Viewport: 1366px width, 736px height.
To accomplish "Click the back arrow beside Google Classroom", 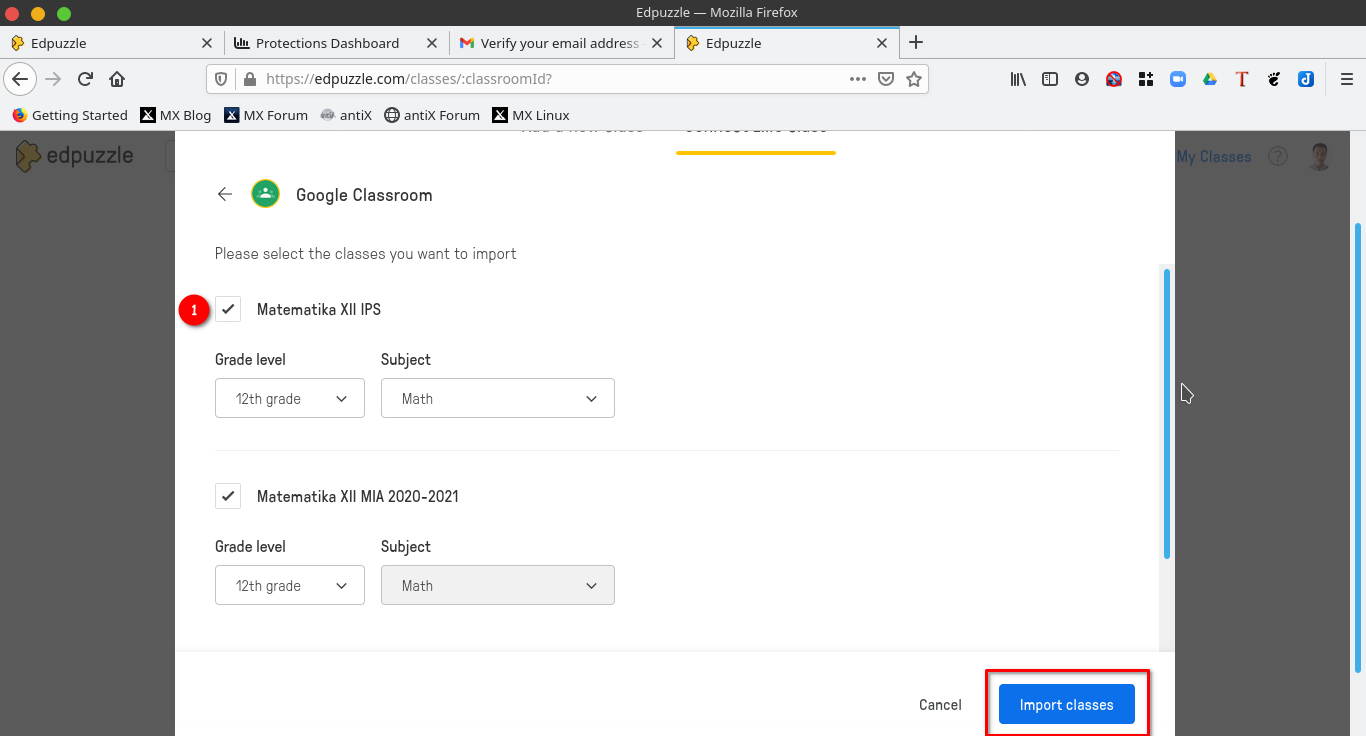I will [x=224, y=194].
